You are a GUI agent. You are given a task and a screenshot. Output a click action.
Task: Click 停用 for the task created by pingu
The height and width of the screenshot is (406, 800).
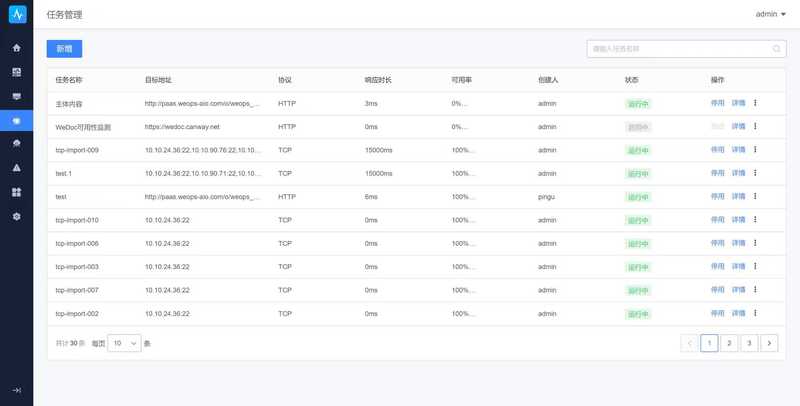(x=717, y=197)
